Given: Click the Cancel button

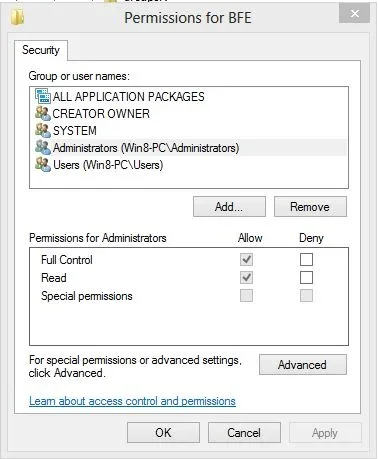Looking at the screenshot, I should (x=244, y=433).
